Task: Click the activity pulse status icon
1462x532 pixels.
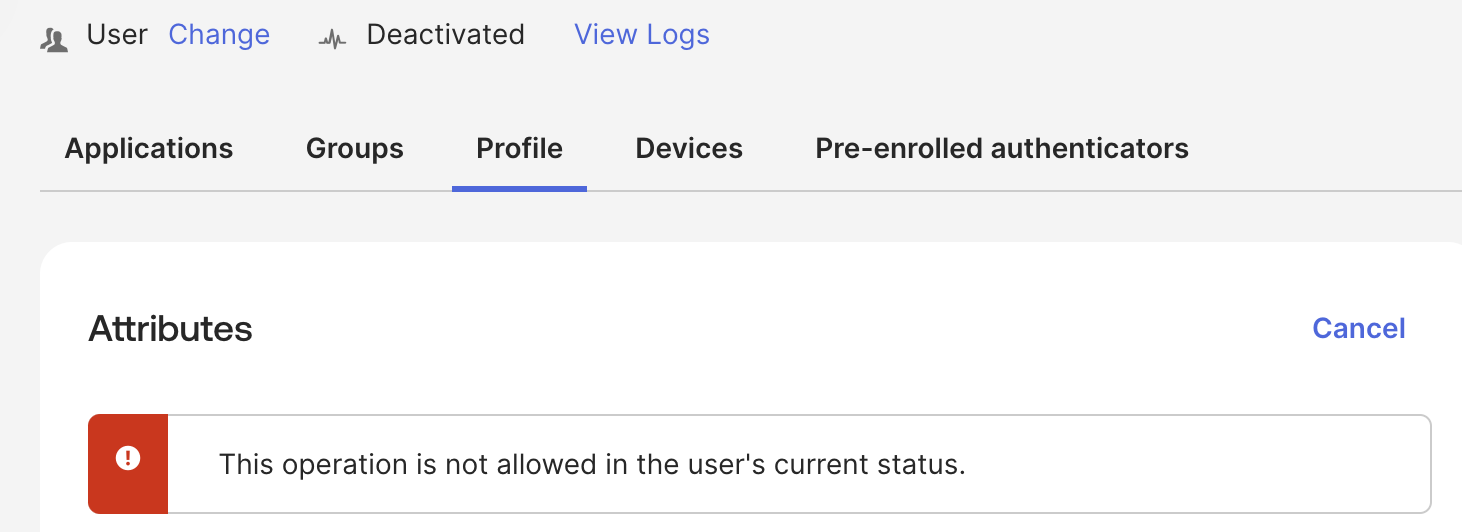Action: point(332,40)
